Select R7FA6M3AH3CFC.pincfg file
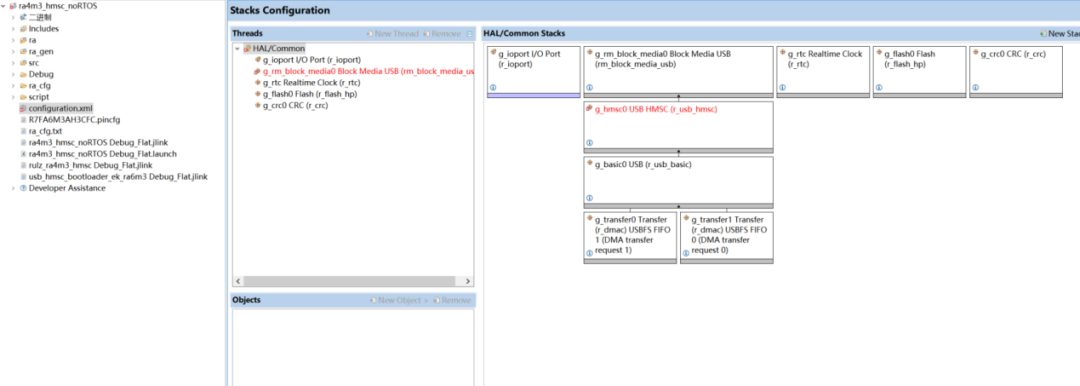This screenshot has height=386, width=1080. 74,120
